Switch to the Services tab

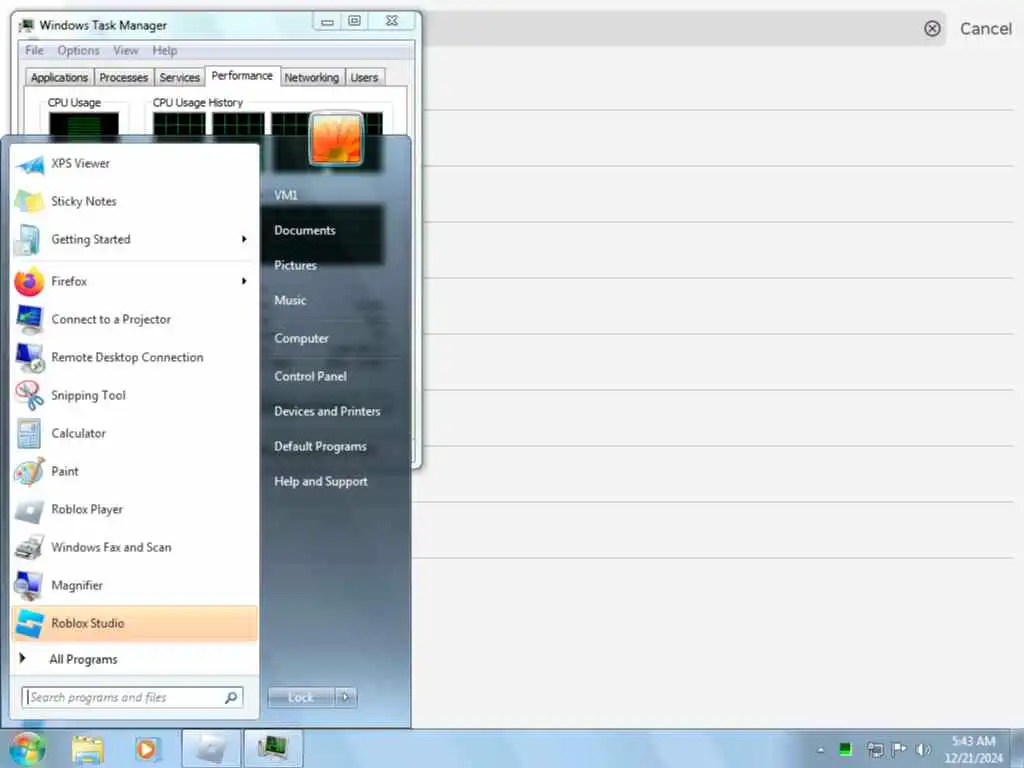(180, 77)
